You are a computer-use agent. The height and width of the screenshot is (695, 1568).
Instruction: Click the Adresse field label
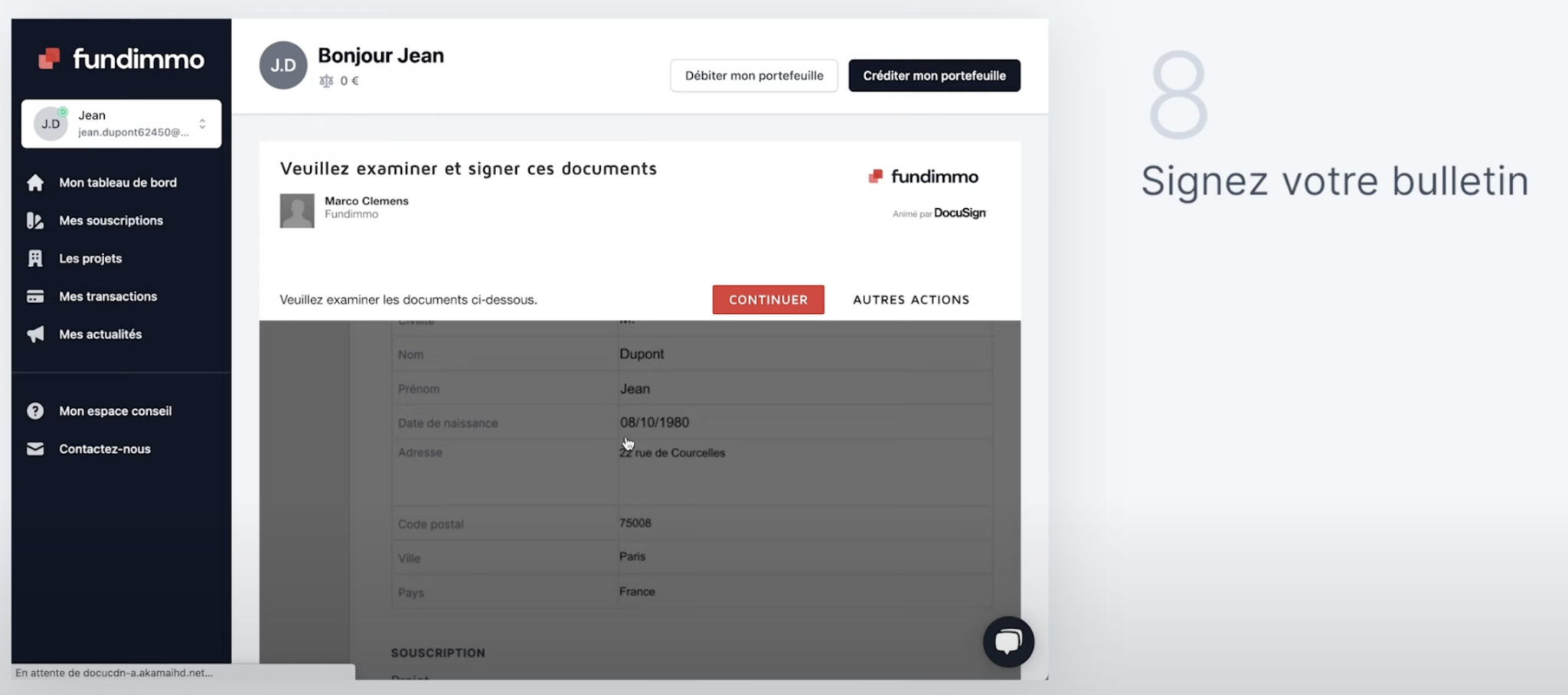[420, 452]
